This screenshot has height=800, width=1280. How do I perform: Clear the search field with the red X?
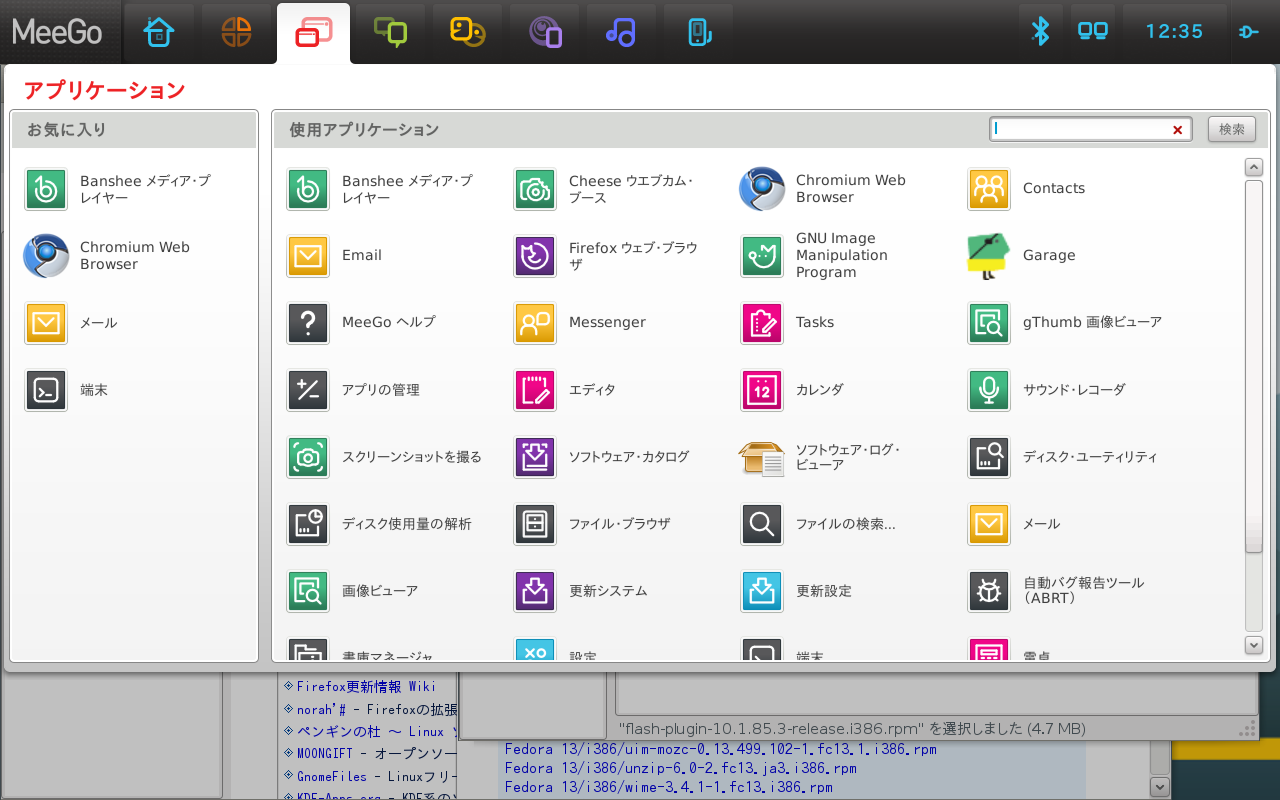1178,130
